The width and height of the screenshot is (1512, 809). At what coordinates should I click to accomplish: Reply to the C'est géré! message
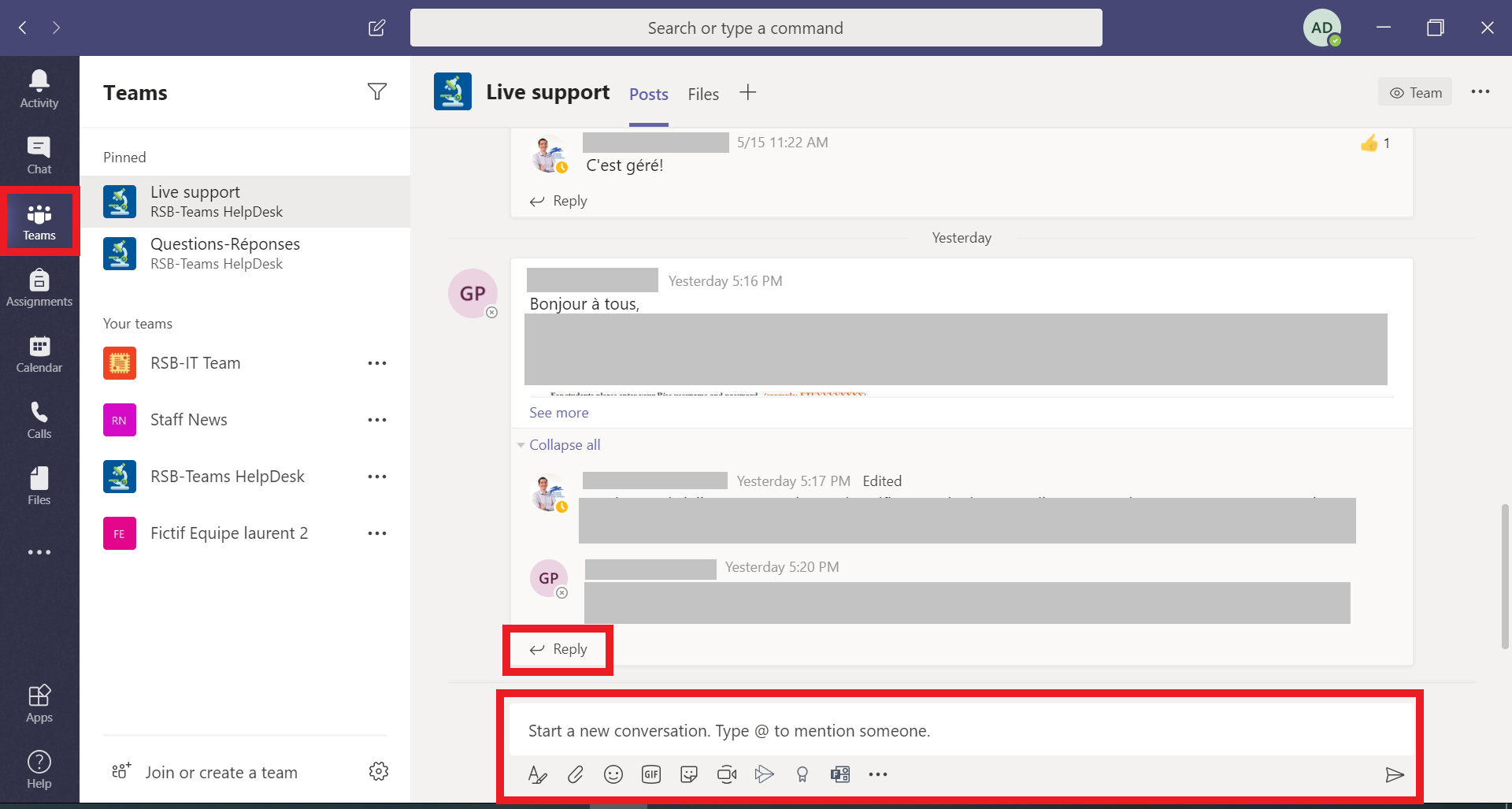558,201
